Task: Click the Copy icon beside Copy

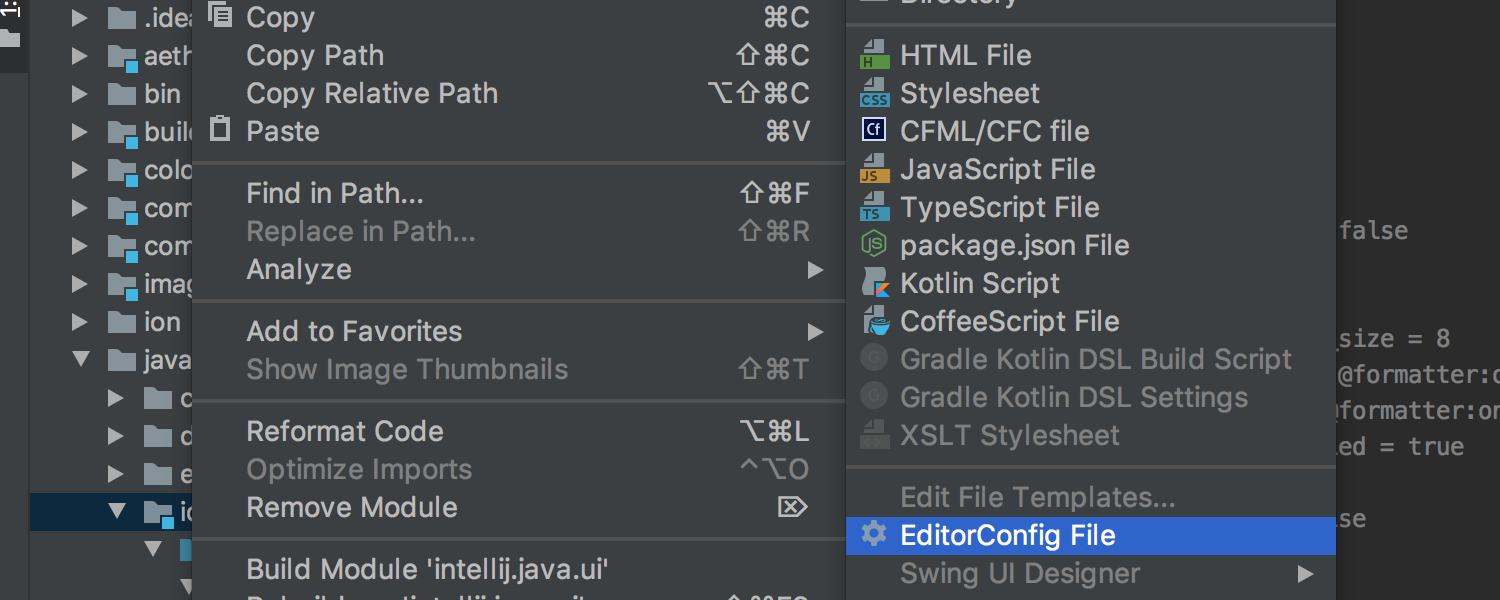Action: click(x=219, y=15)
